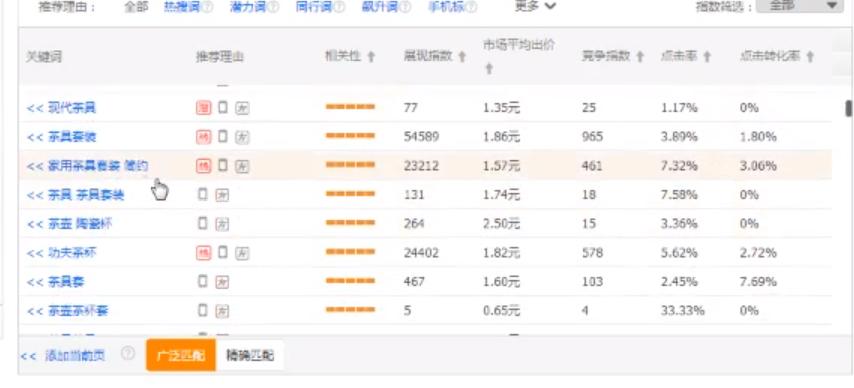Click the 7.69% conversion rate value
Screen dimensions: 854x388
pos(758,282)
